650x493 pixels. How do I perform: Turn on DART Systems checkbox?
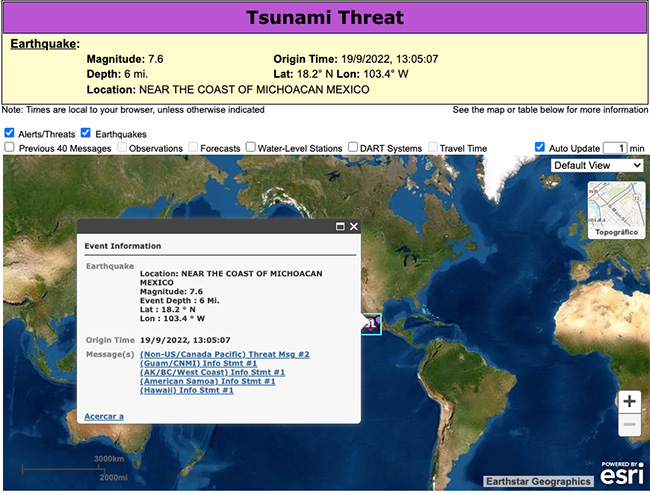(353, 148)
